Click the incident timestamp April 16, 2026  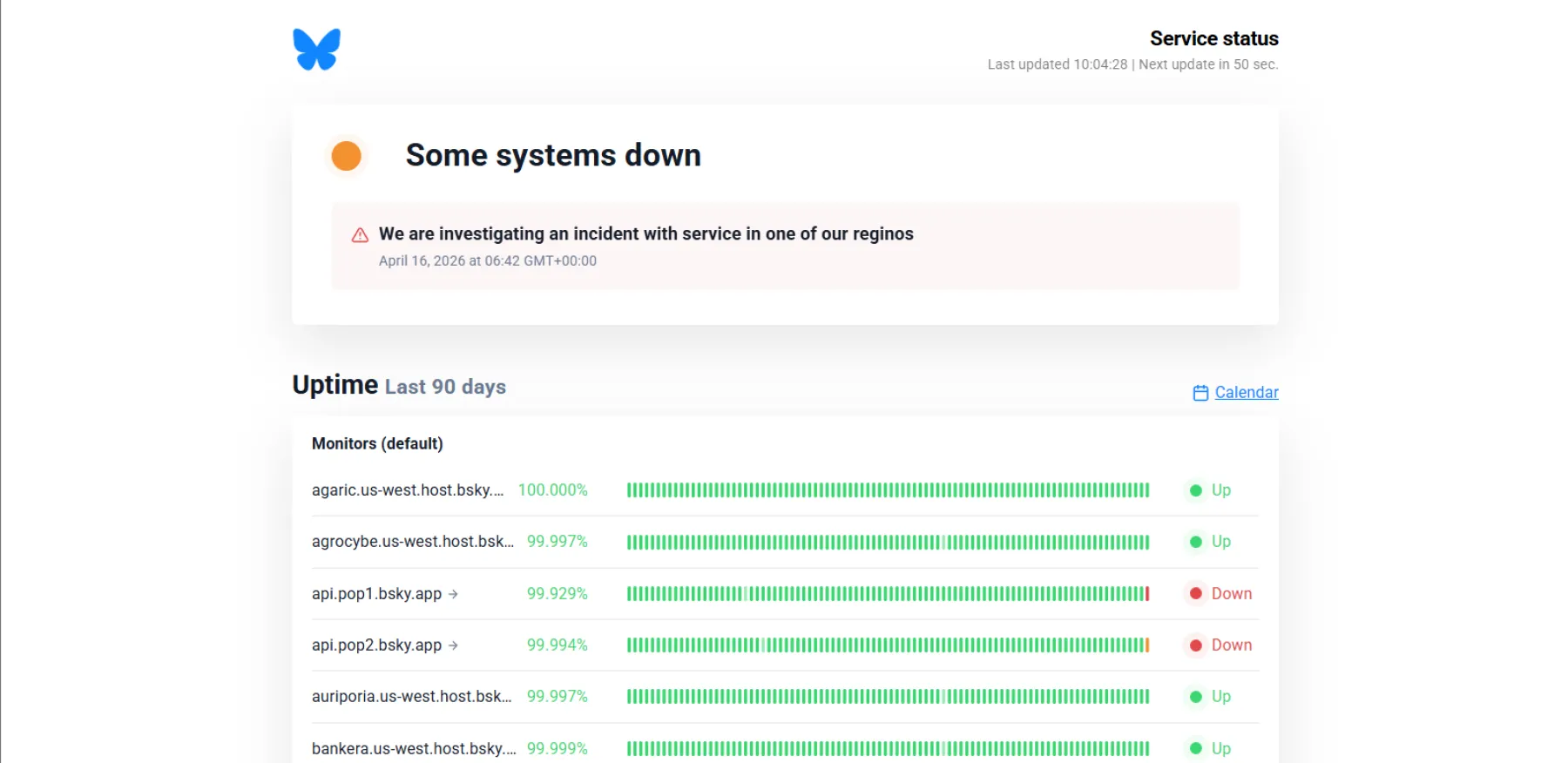[x=488, y=260]
